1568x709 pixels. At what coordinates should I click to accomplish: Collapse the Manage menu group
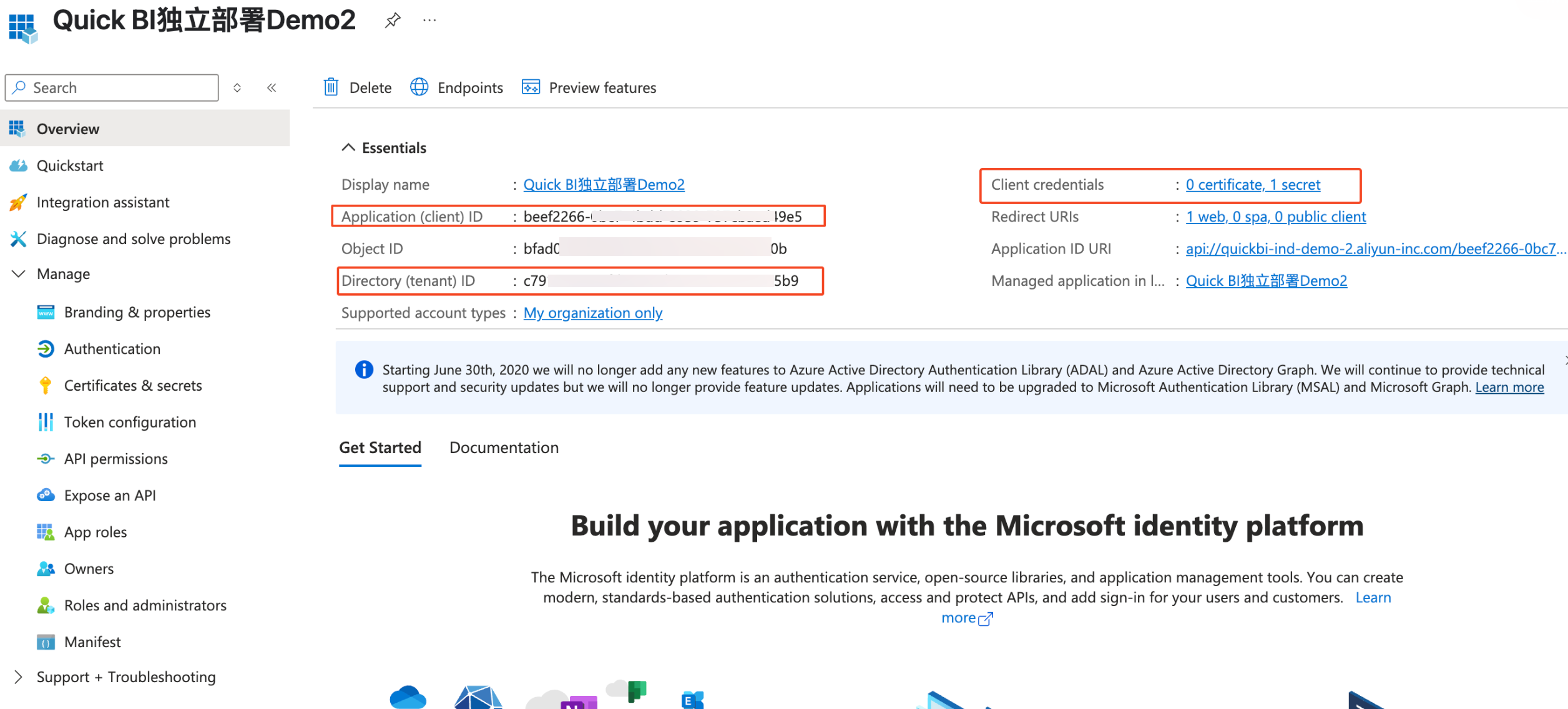point(19,274)
